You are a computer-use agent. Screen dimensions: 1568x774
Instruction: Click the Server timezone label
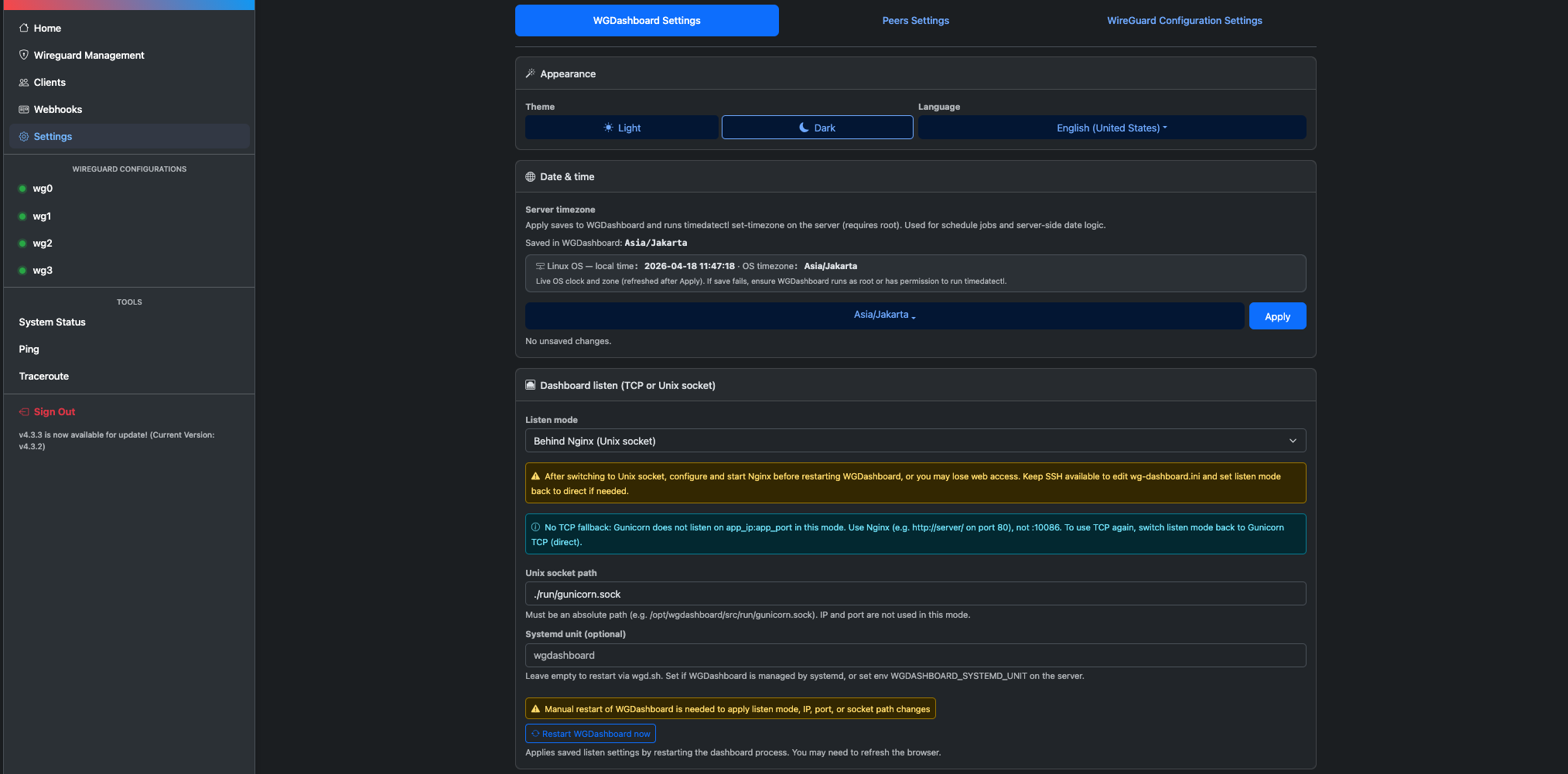(x=560, y=210)
